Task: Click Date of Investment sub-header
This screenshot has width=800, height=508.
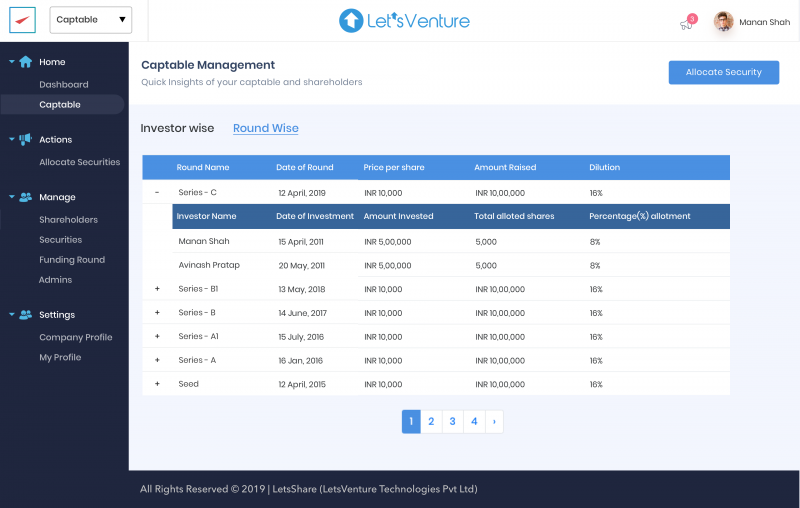Action: [x=315, y=216]
